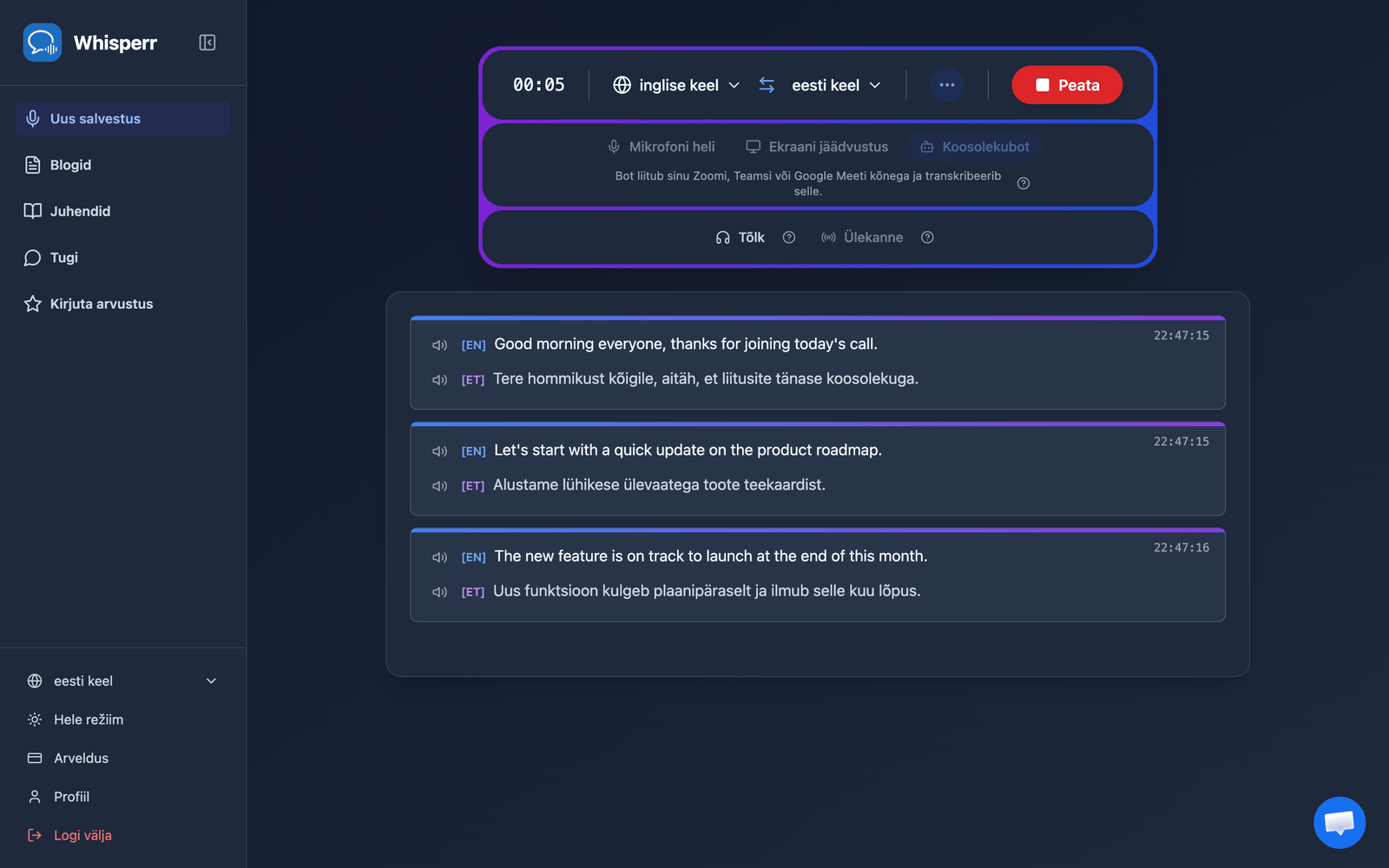Click timestamp 22:47:16
This screenshot has height=868, width=1389.
(x=1182, y=548)
